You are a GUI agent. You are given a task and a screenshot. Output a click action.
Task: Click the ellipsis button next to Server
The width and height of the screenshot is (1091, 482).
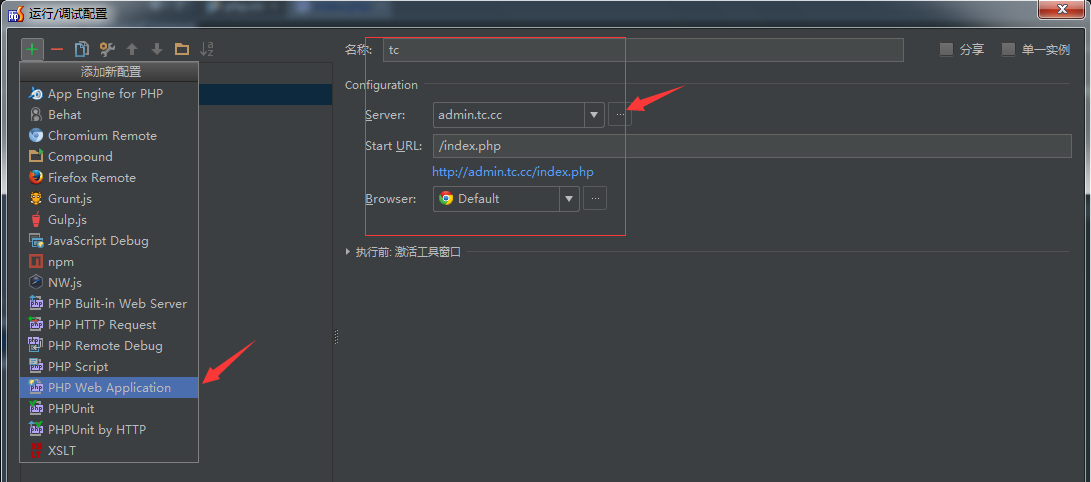[x=620, y=115]
